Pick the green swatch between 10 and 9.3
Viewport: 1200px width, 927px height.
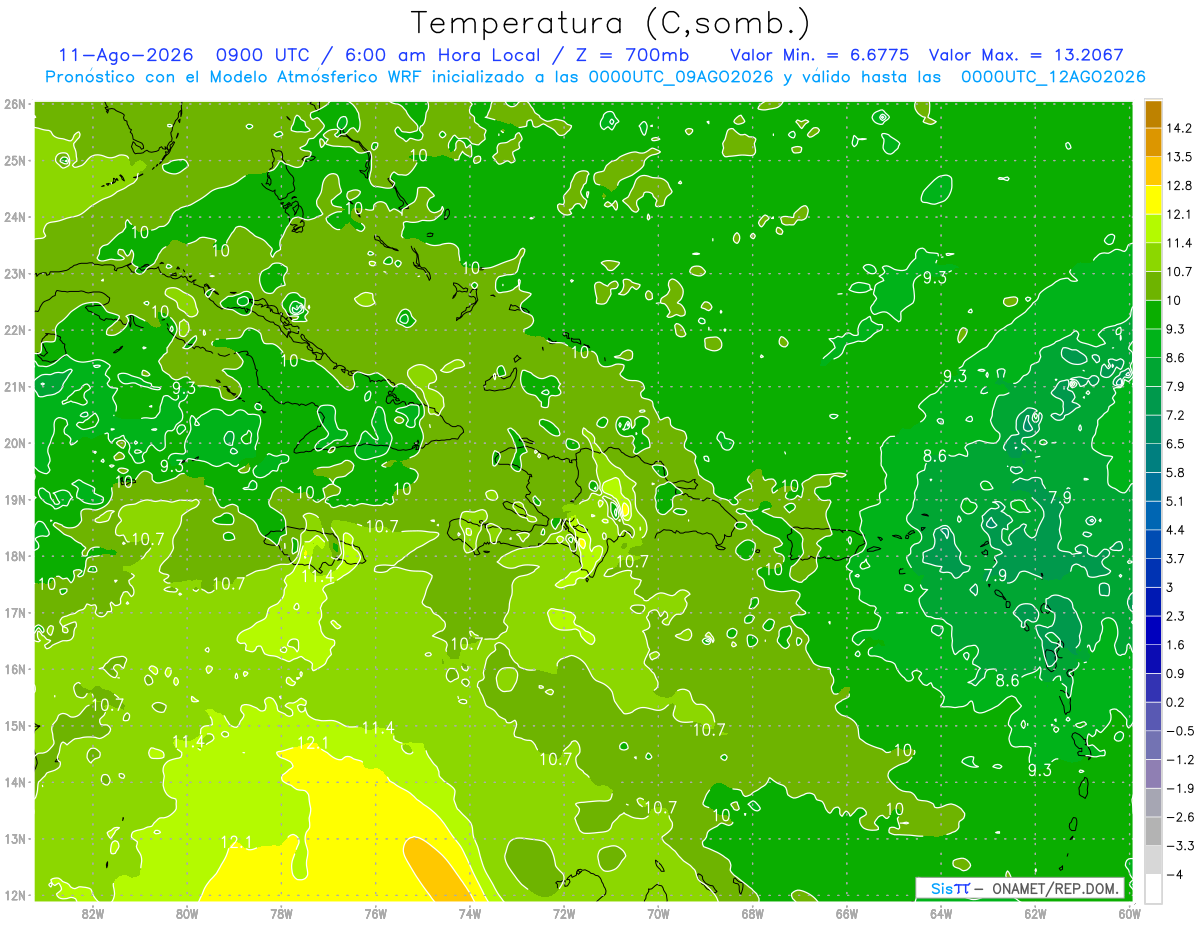(1153, 314)
